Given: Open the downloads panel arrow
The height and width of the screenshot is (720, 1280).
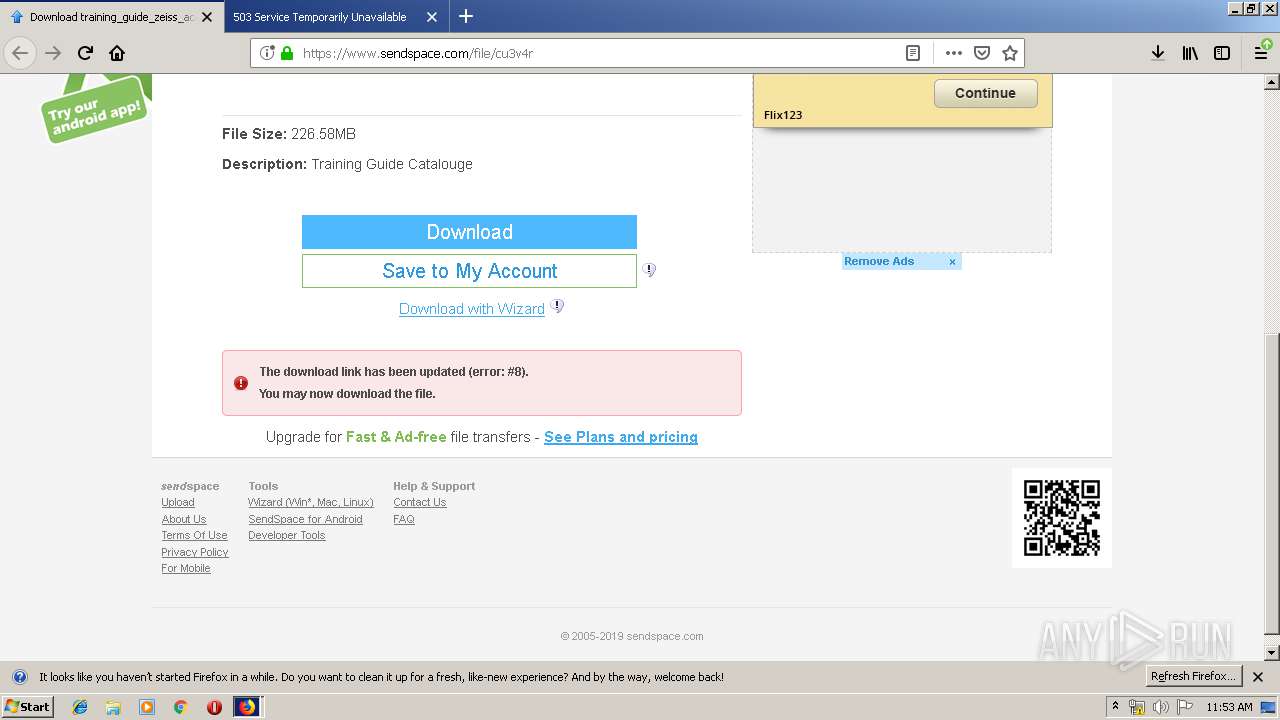Looking at the screenshot, I should pyautogui.click(x=1157, y=53).
